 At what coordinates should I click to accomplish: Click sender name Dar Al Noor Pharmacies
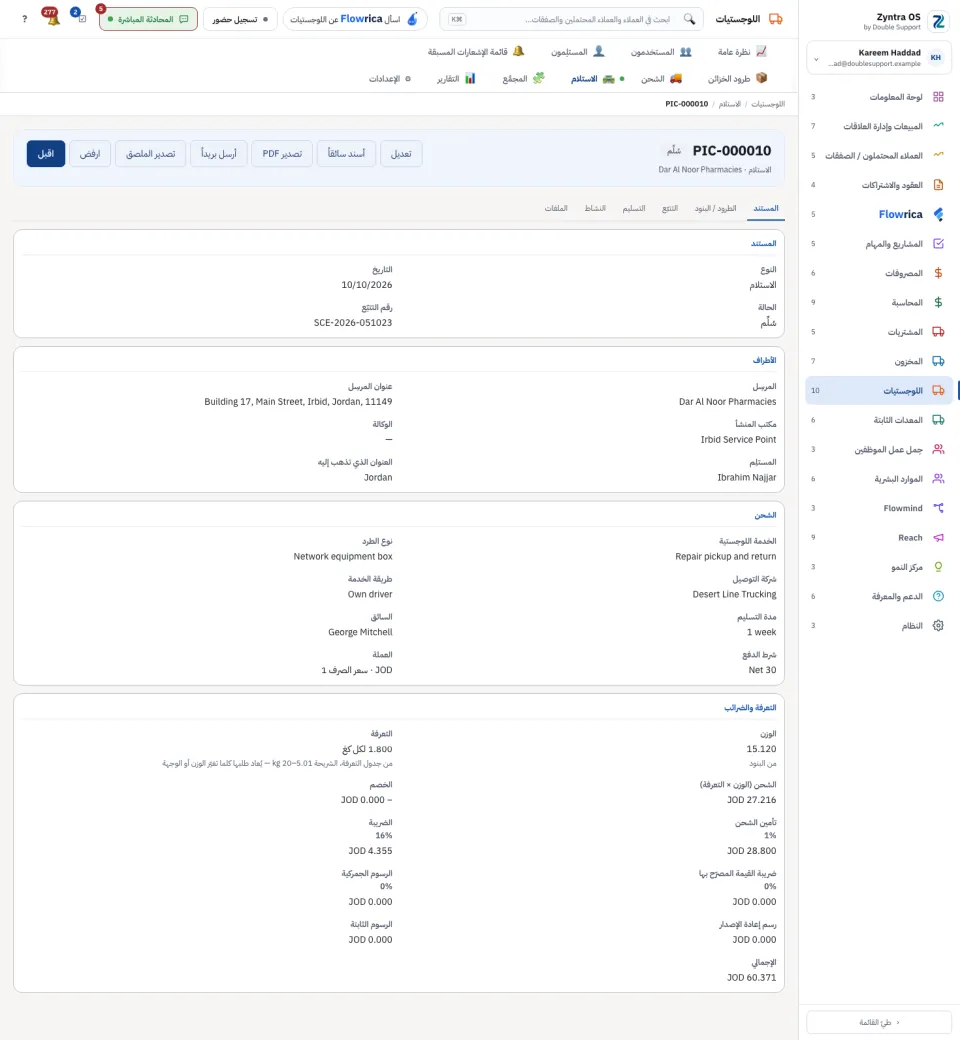point(727,402)
